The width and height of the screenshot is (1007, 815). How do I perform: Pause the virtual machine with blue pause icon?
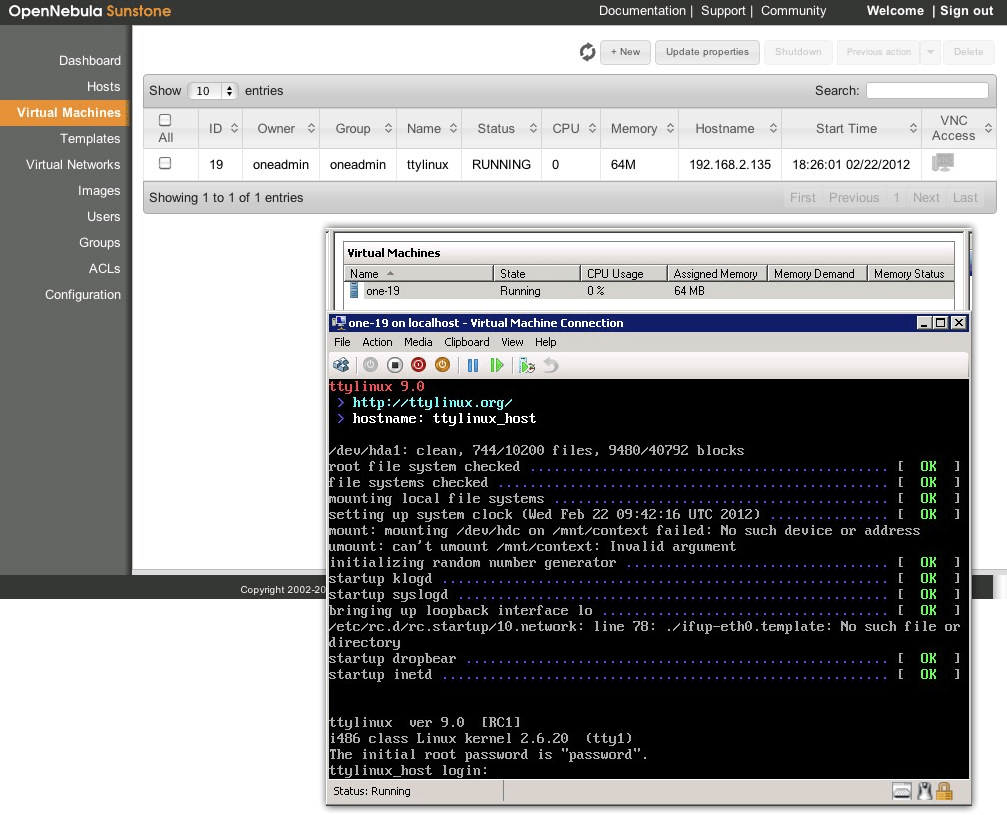coord(473,365)
